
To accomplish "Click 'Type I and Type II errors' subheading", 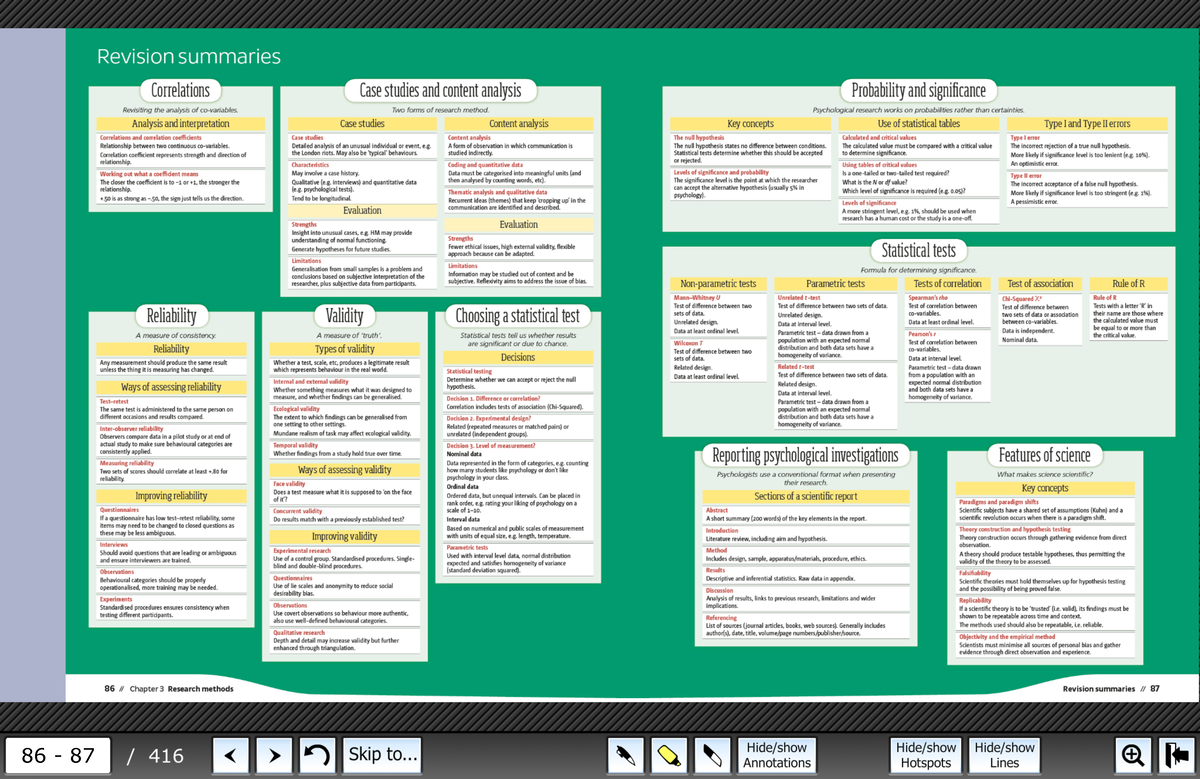I will coord(1087,124).
